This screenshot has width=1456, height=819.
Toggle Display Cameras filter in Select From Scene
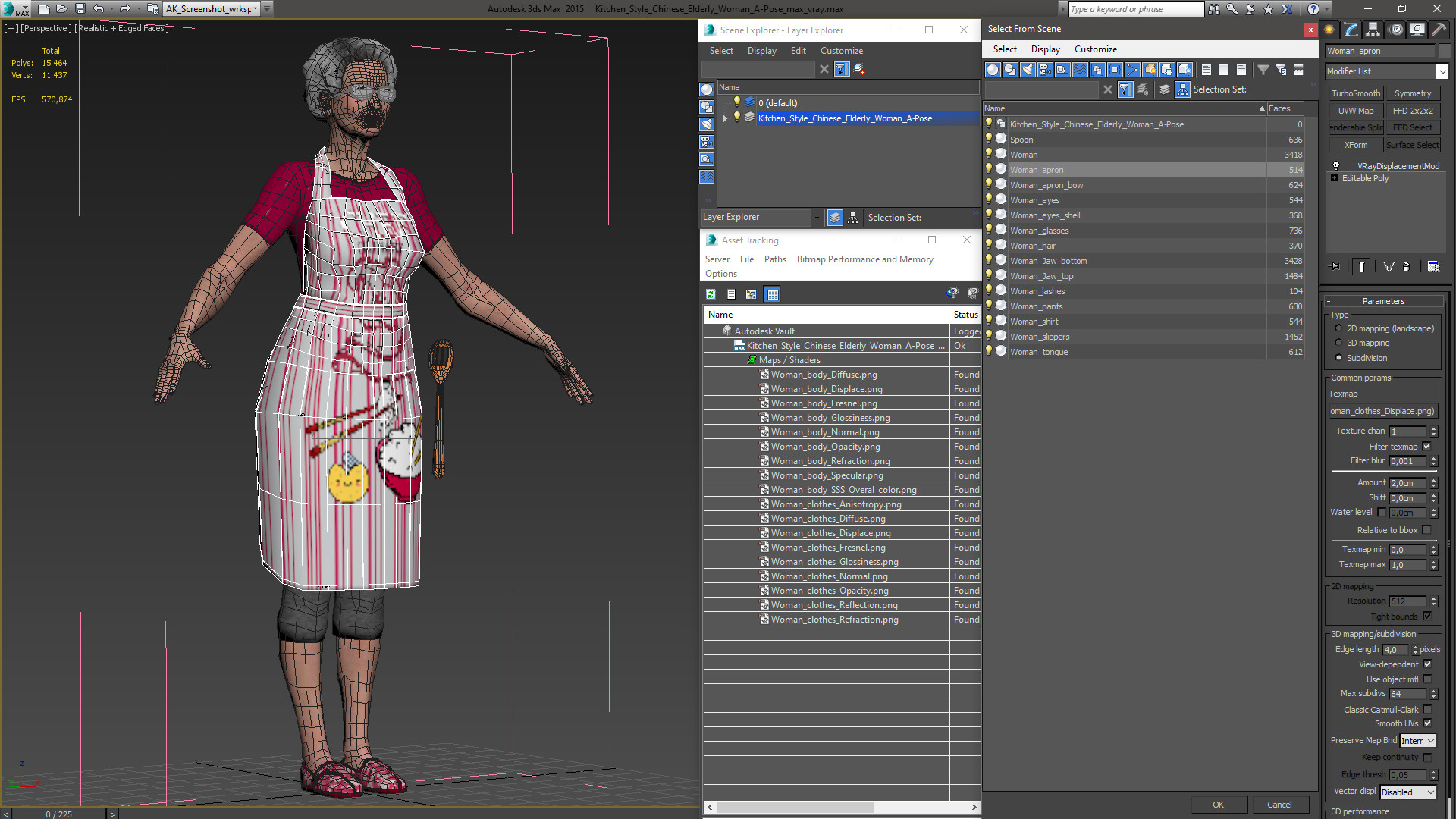point(1045,70)
